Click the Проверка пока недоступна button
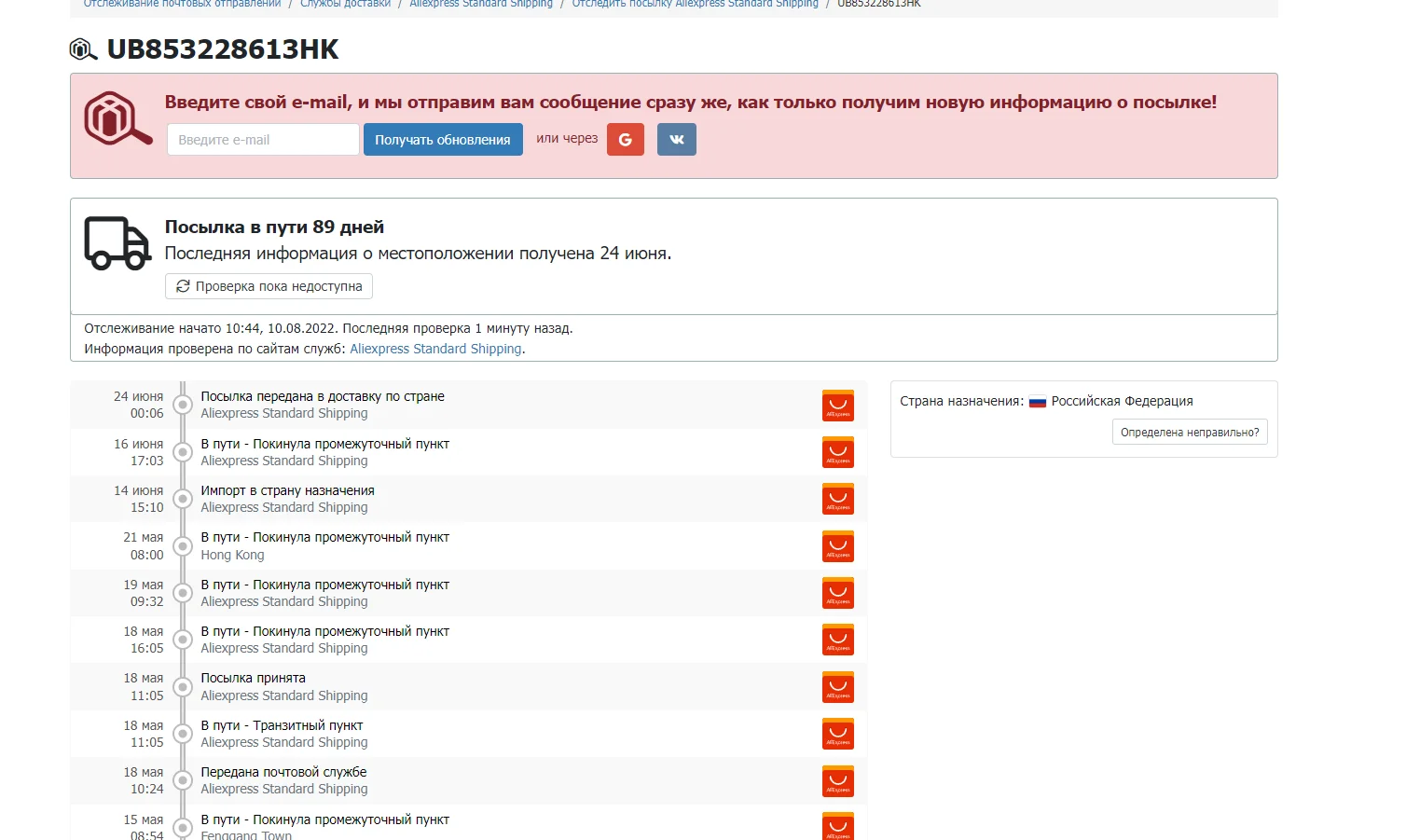 [269, 286]
